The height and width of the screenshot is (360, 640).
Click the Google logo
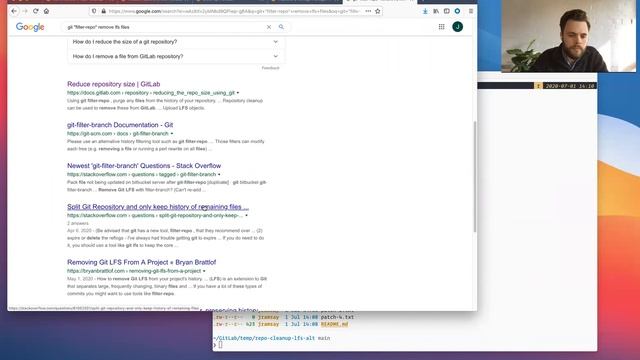pyautogui.click(x=30, y=27)
